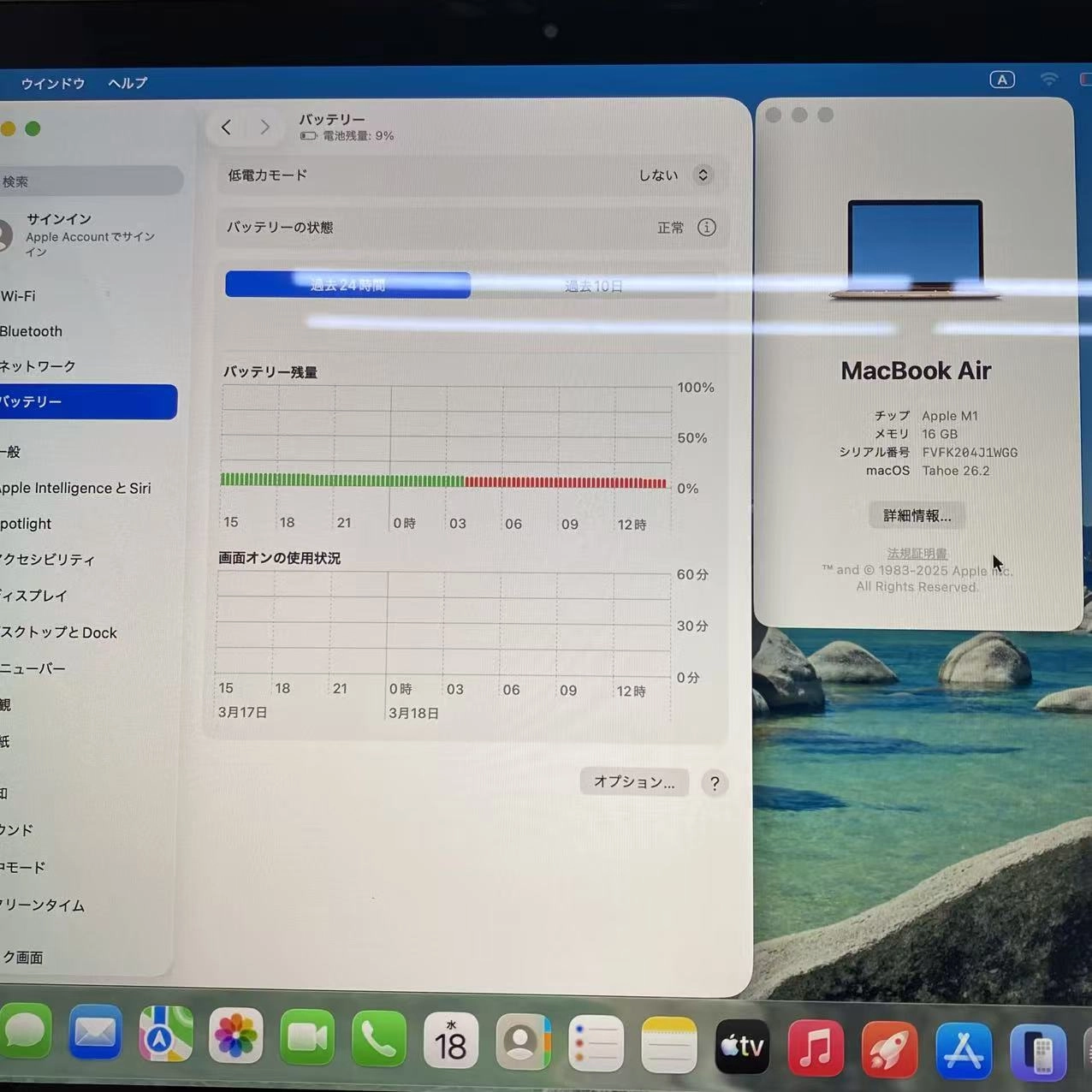This screenshot has width=1092, height=1092.
Task: Click the 詳細情報 button in MacBook Air window
Action: pos(915,515)
